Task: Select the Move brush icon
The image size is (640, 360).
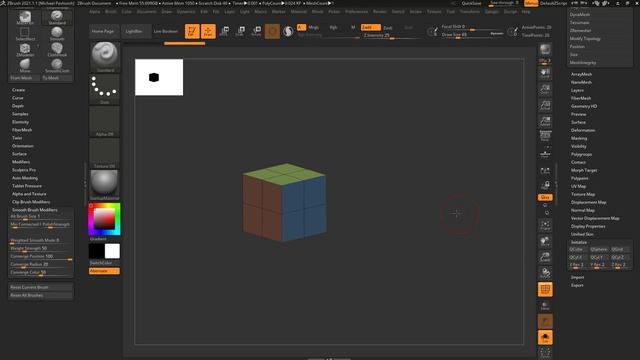Action: click(x=25, y=65)
